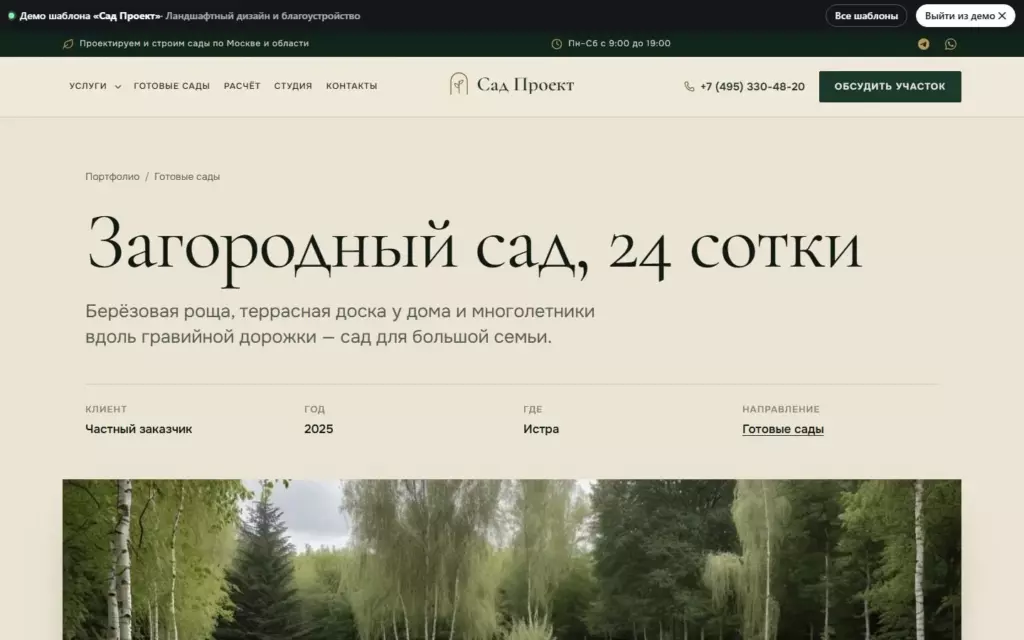Click the birch grove hero photo
The height and width of the screenshot is (640, 1024).
(x=512, y=560)
